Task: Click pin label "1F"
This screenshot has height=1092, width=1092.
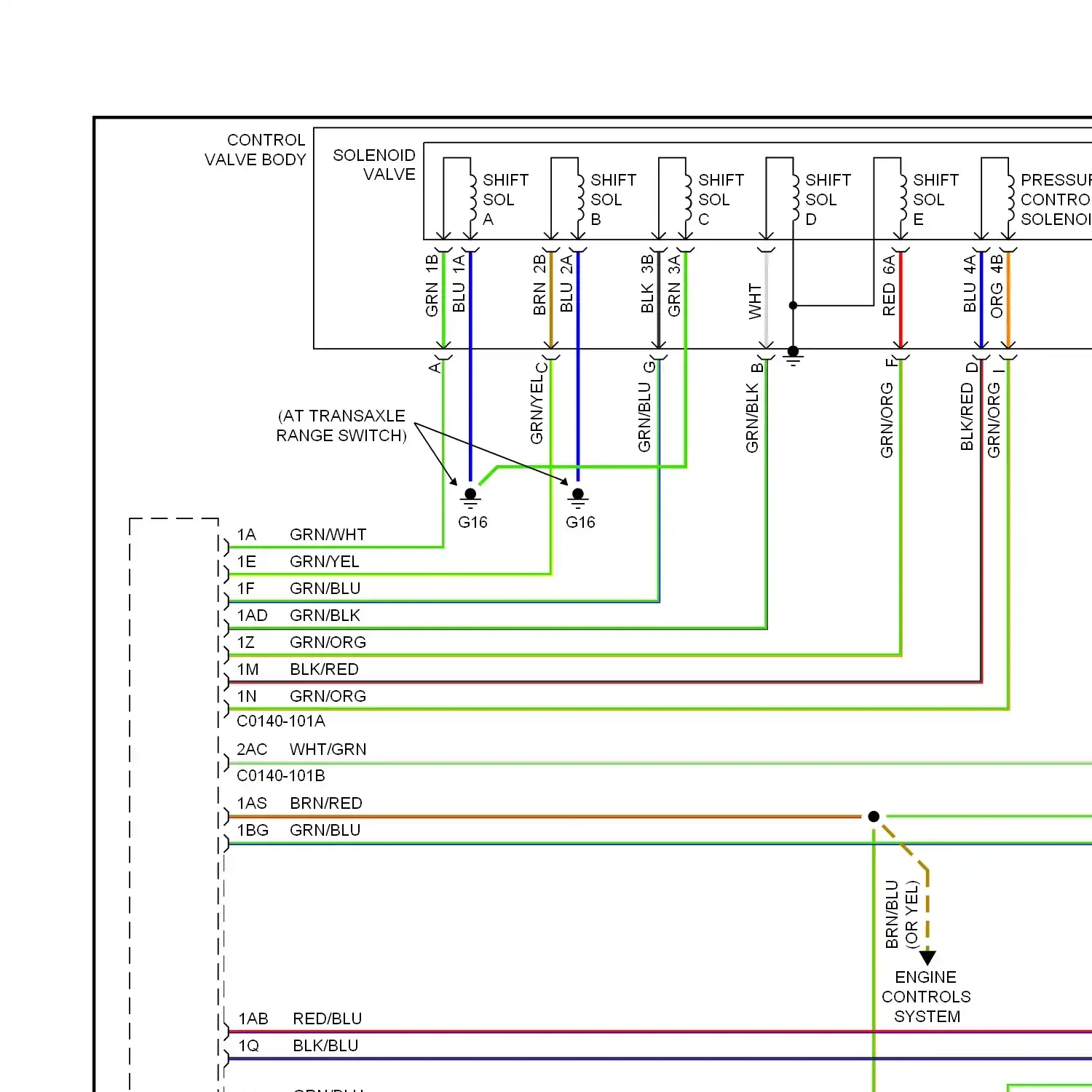Action: (246, 588)
